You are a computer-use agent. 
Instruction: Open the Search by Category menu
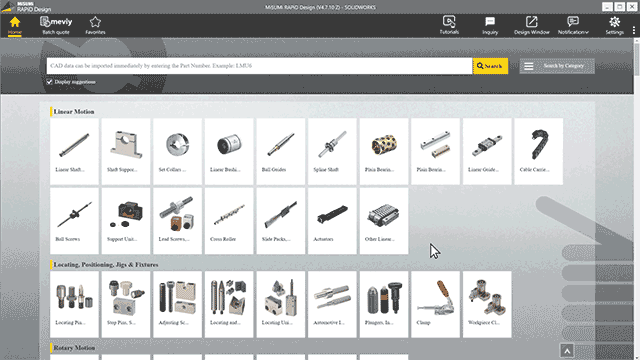pos(557,66)
